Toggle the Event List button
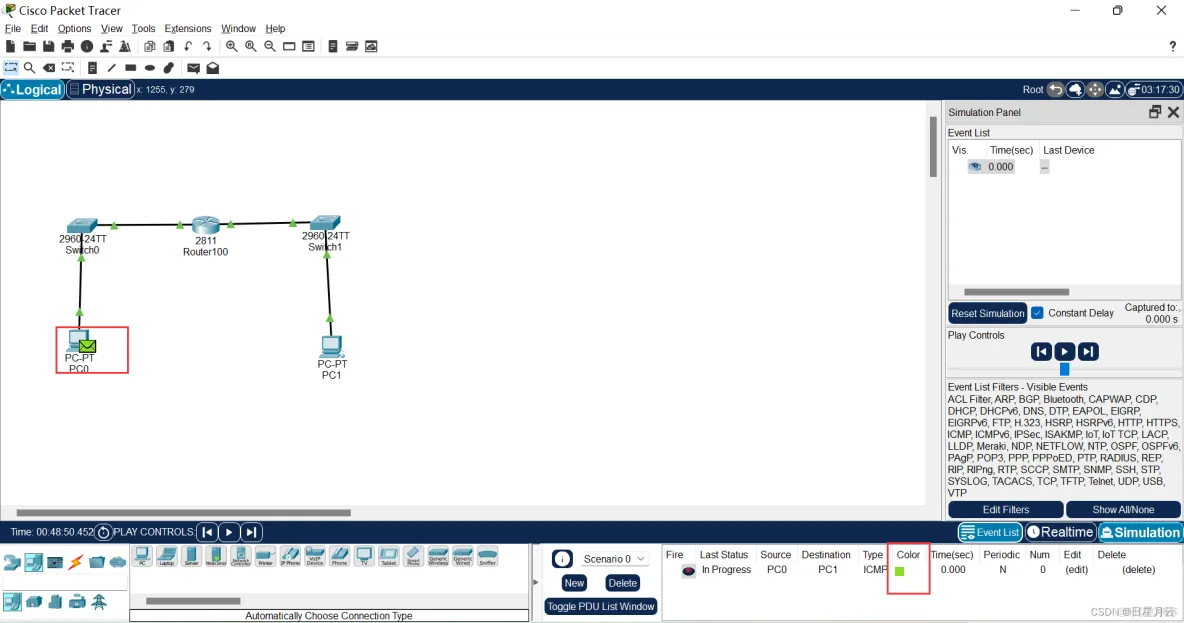Image resolution: width=1184 pixels, height=623 pixels. pyautogui.click(x=990, y=532)
